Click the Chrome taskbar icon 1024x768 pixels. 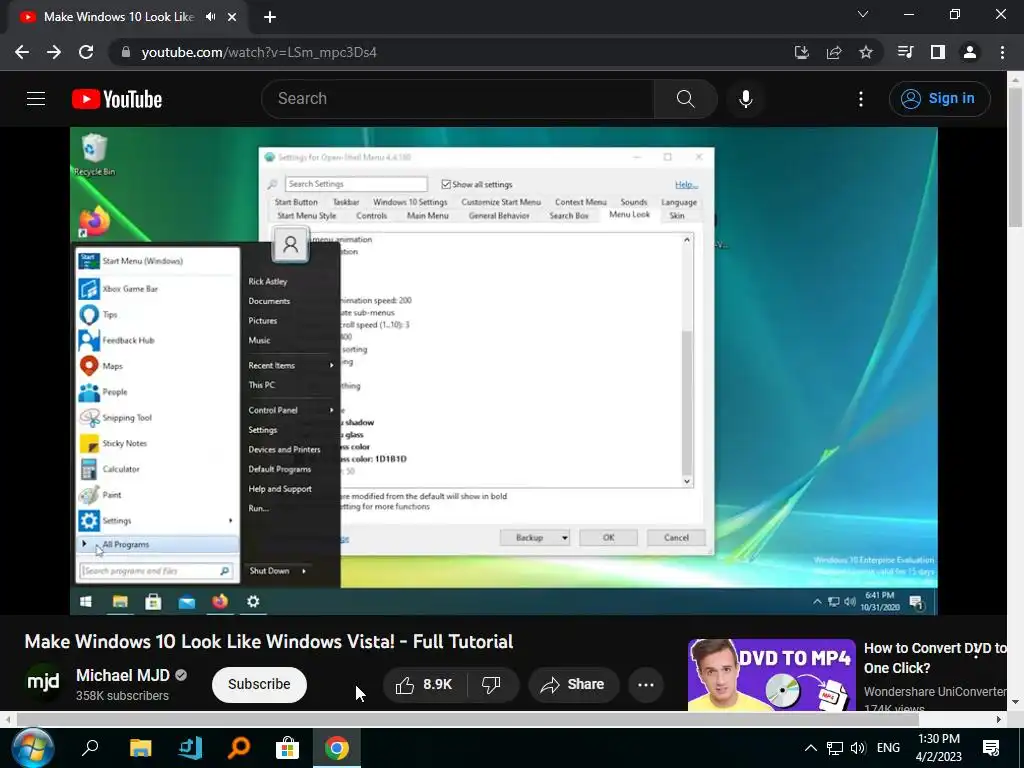point(336,748)
